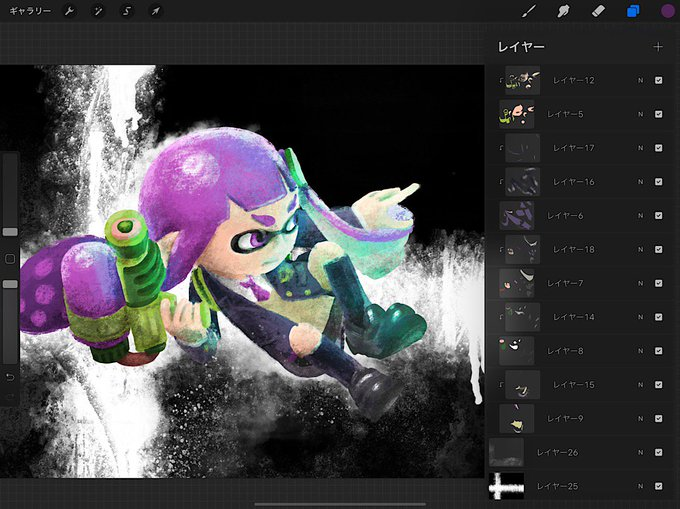Screen dimensions: 680x509
Task: Select the レイヤー26 thumbnail
Action: tap(506, 452)
